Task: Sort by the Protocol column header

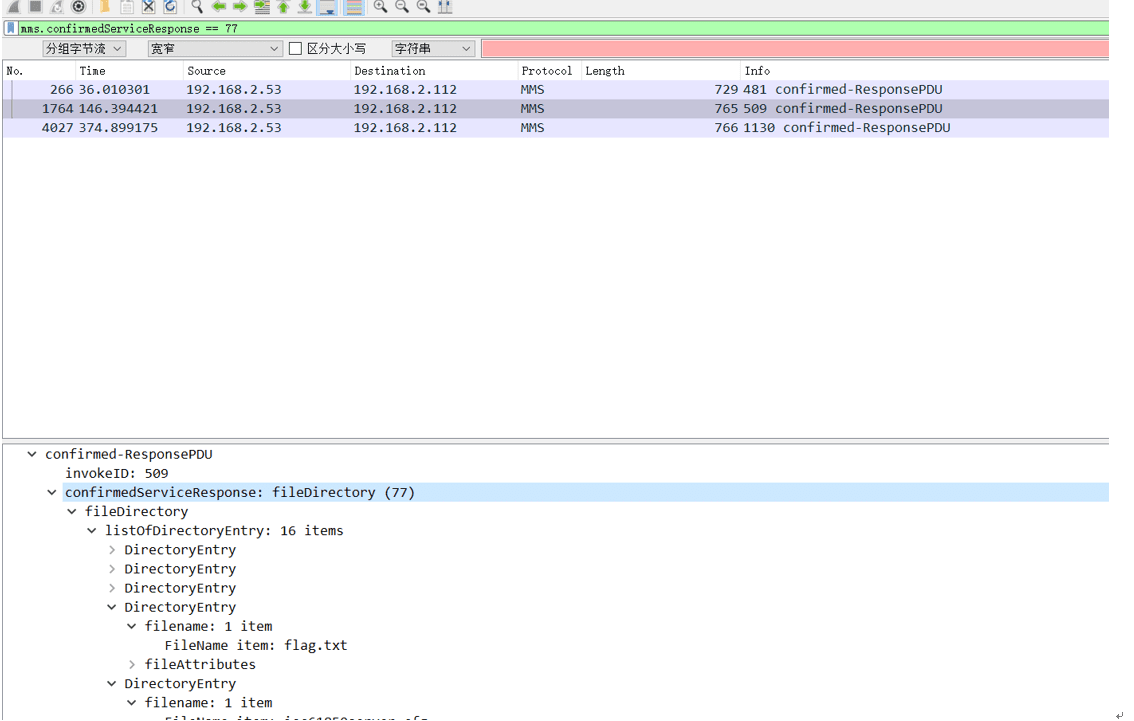Action: [x=547, y=71]
